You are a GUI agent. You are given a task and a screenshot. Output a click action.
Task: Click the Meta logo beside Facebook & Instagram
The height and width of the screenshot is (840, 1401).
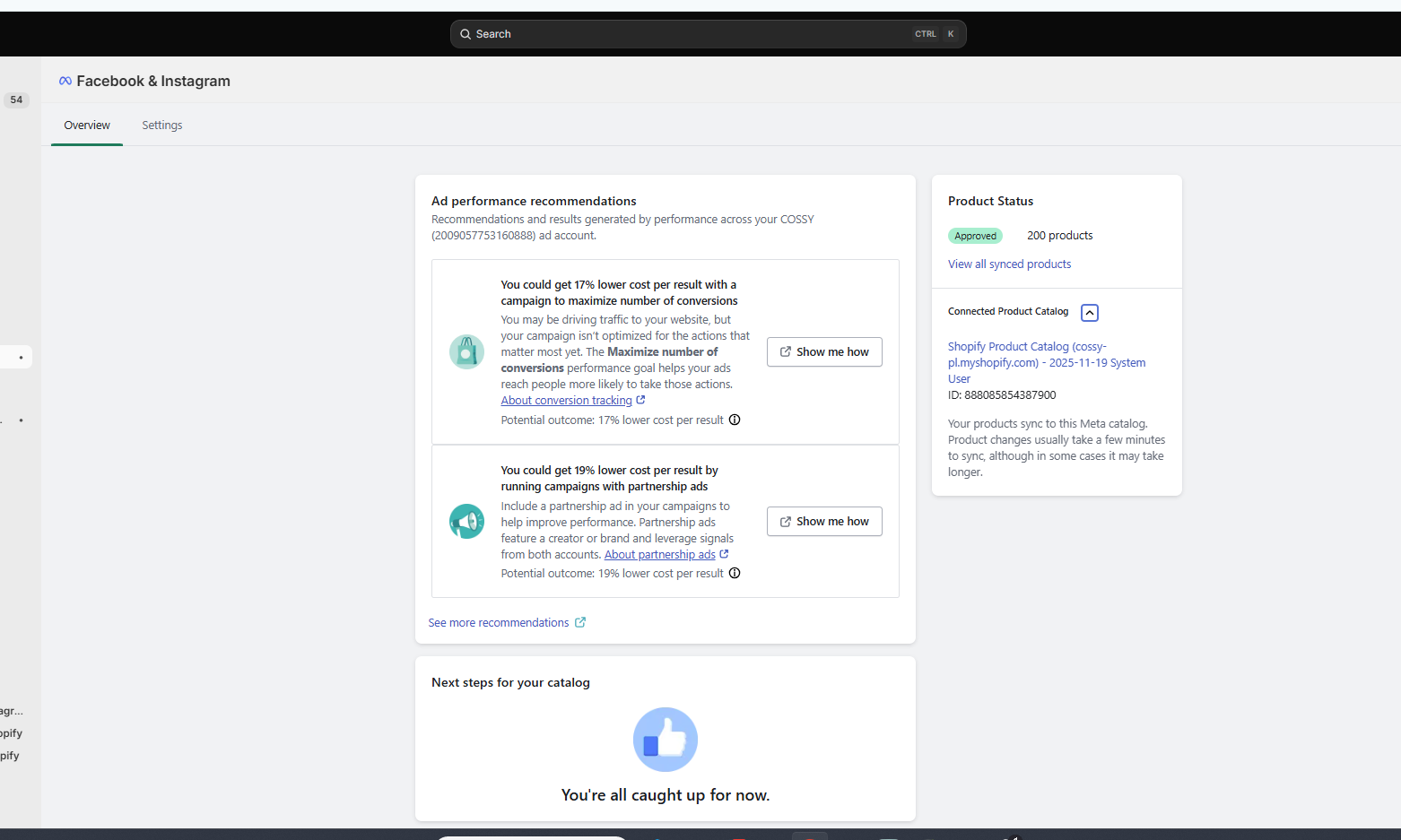(x=65, y=81)
